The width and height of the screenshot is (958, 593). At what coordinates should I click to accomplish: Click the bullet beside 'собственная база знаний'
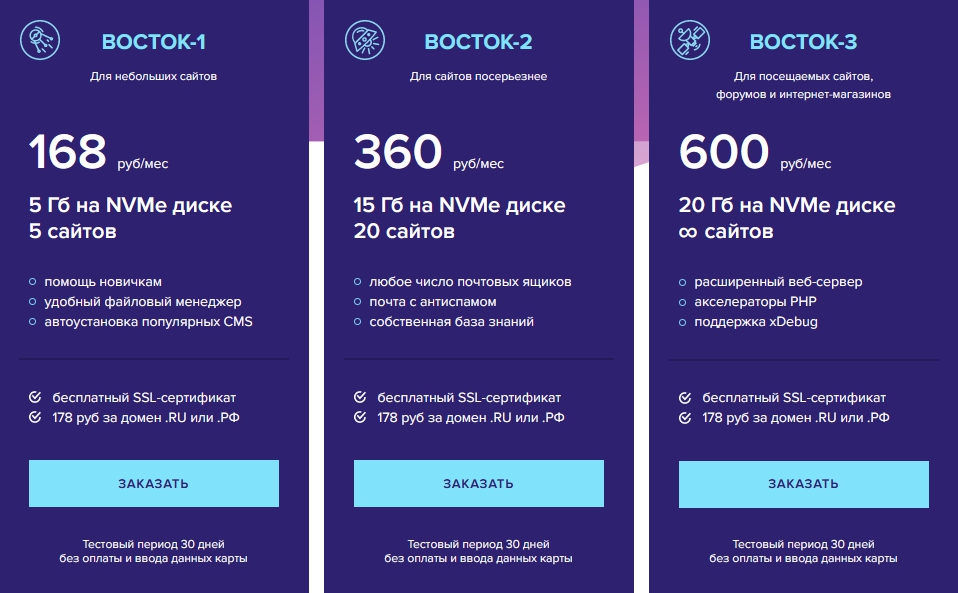(x=358, y=322)
